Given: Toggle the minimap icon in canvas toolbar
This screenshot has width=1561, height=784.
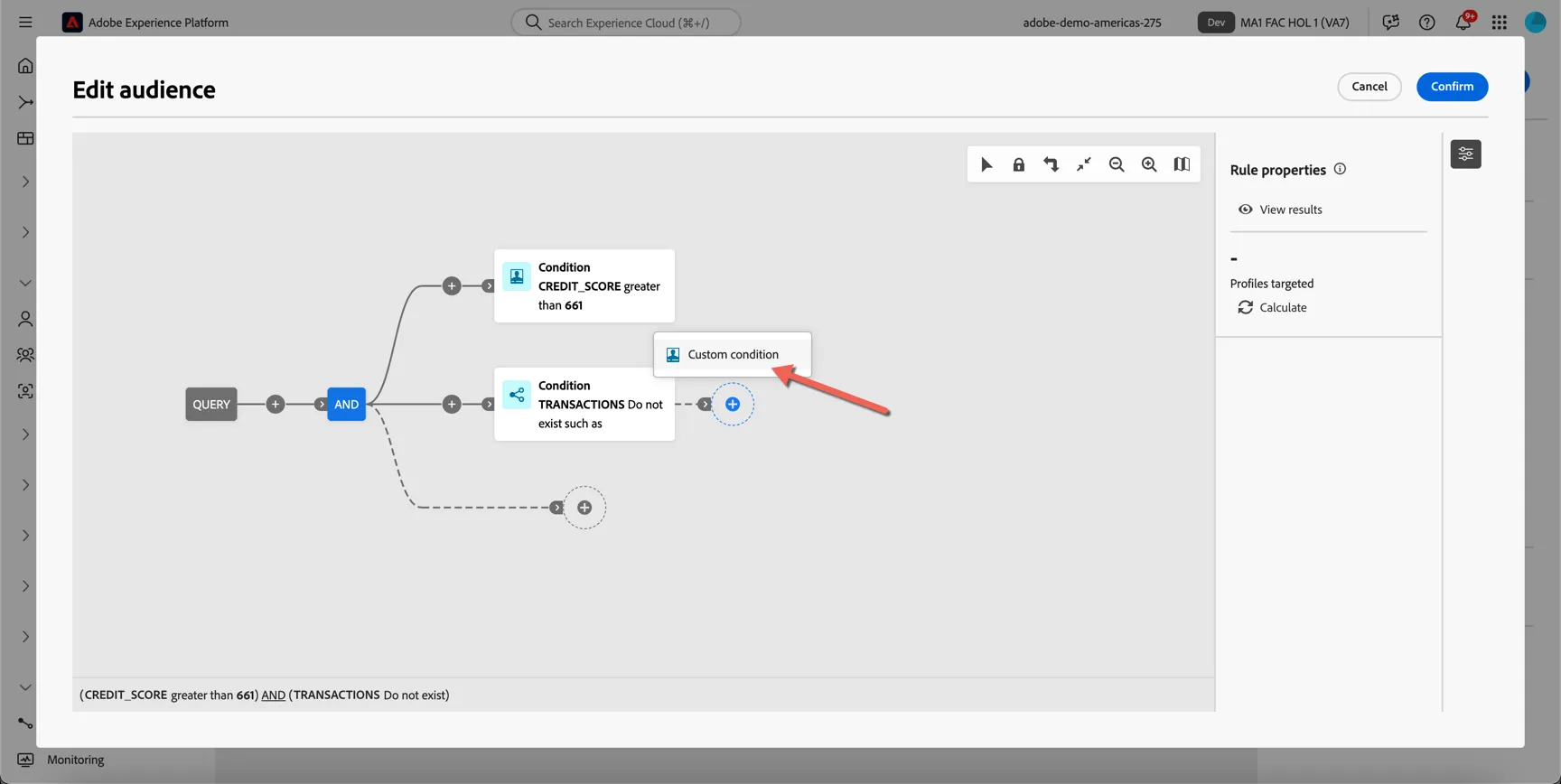Looking at the screenshot, I should click(x=1182, y=164).
